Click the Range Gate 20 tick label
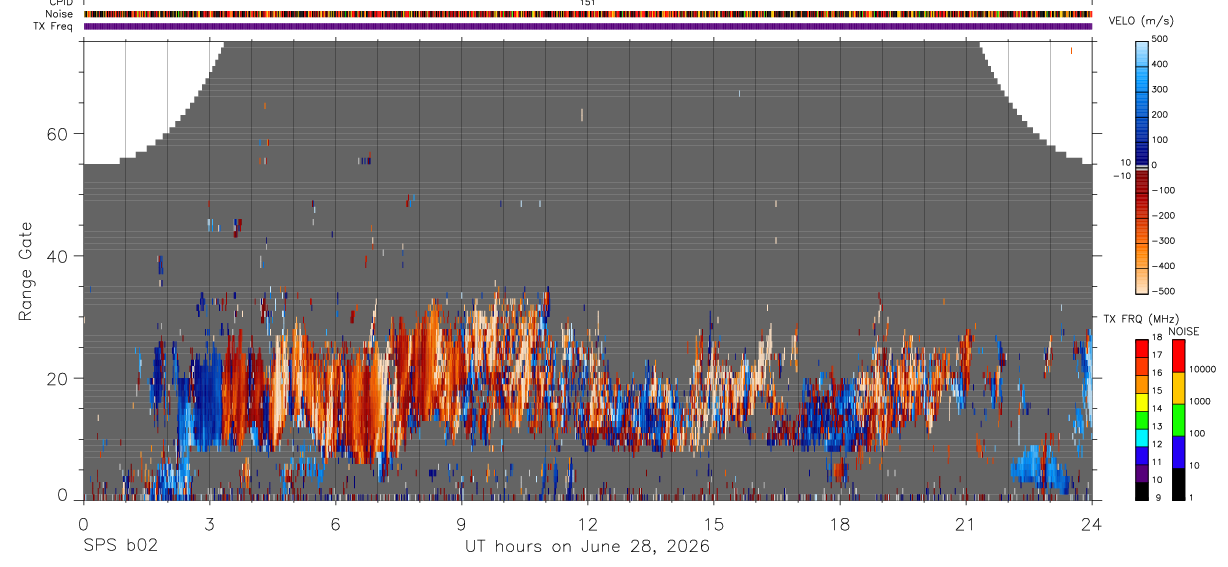 coord(59,379)
